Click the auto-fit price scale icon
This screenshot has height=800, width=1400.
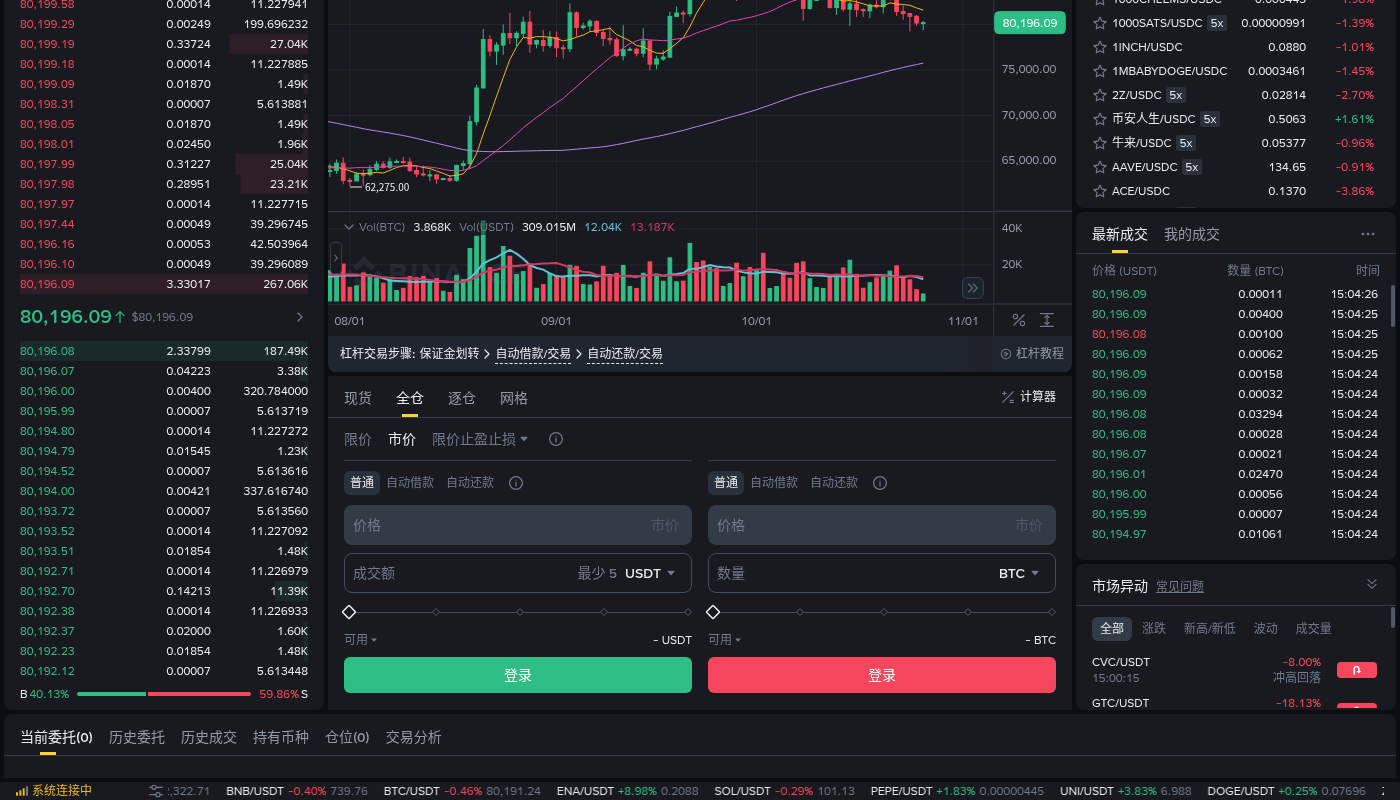point(1047,320)
